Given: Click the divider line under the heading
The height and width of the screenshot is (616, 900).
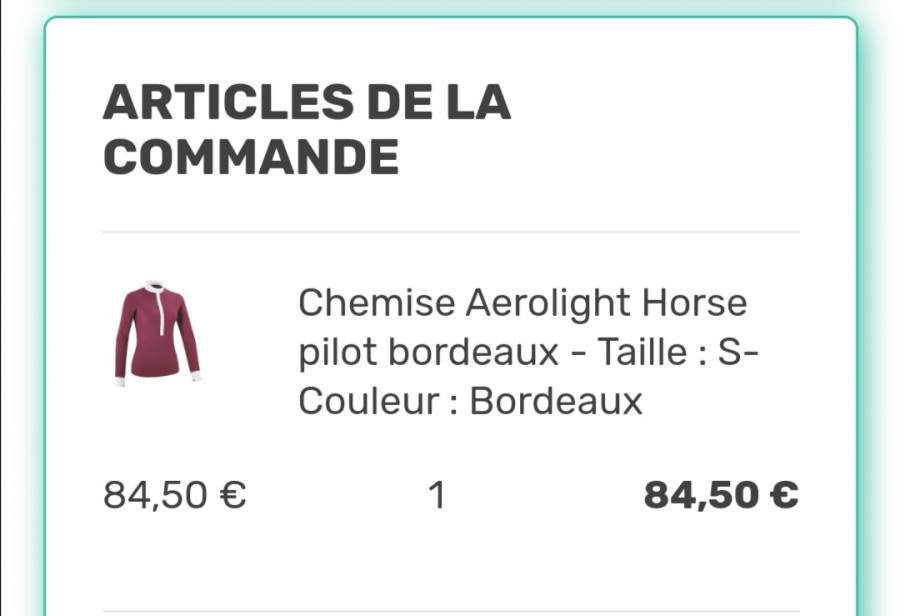Looking at the screenshot, I should click(x=450, y=232).
